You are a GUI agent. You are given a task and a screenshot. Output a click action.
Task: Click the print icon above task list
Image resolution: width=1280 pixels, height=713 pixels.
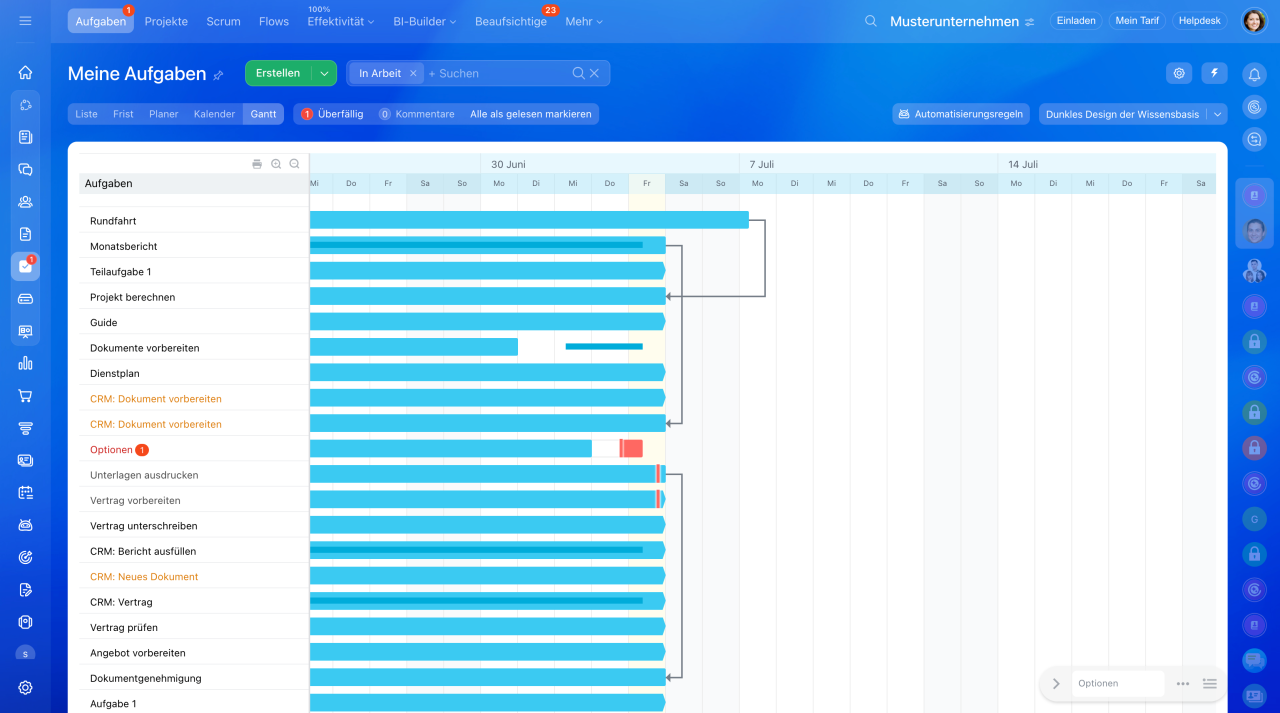(257, 164)
